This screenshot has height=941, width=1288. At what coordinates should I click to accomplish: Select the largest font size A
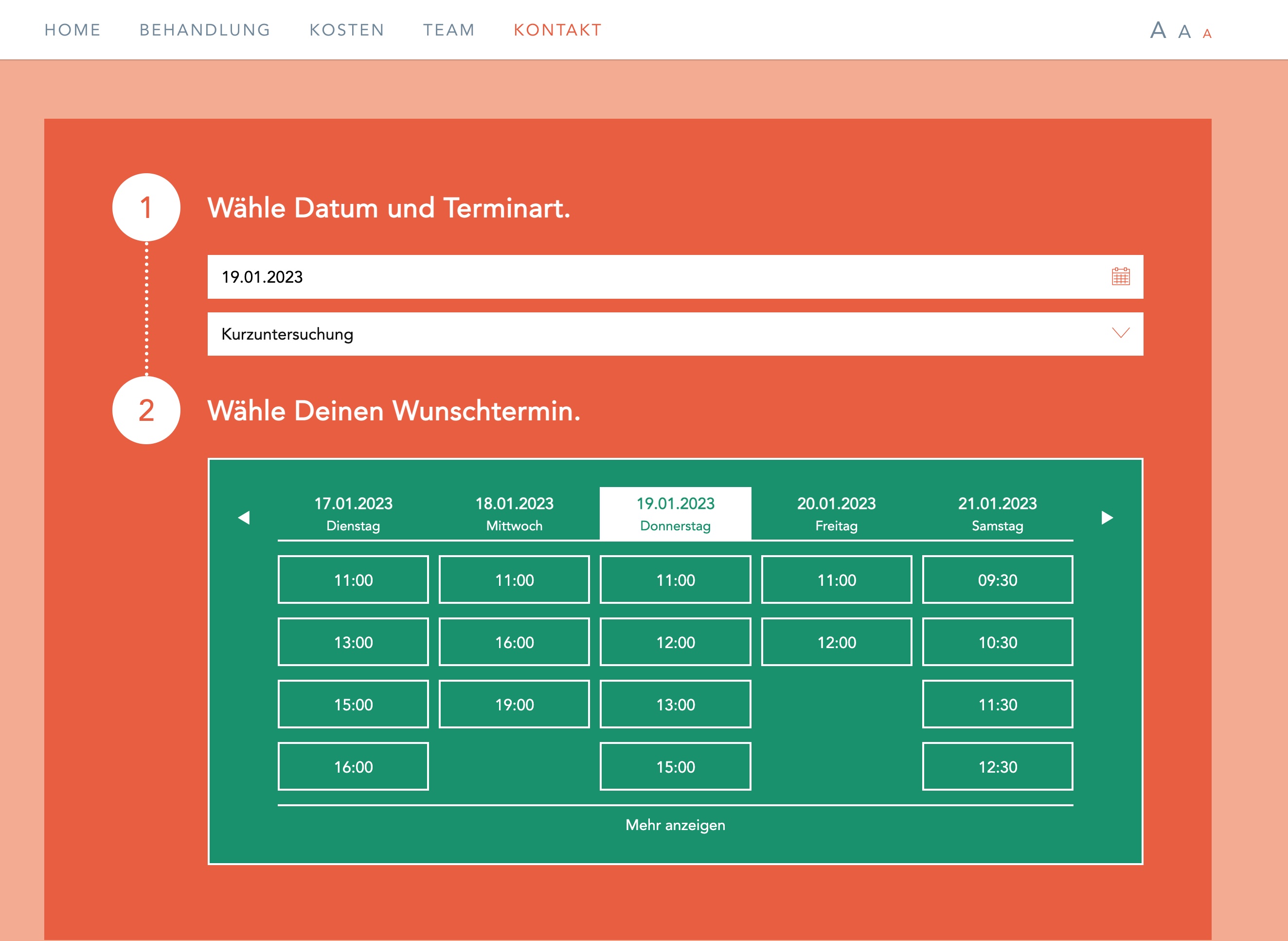(x=1158, y=30)
